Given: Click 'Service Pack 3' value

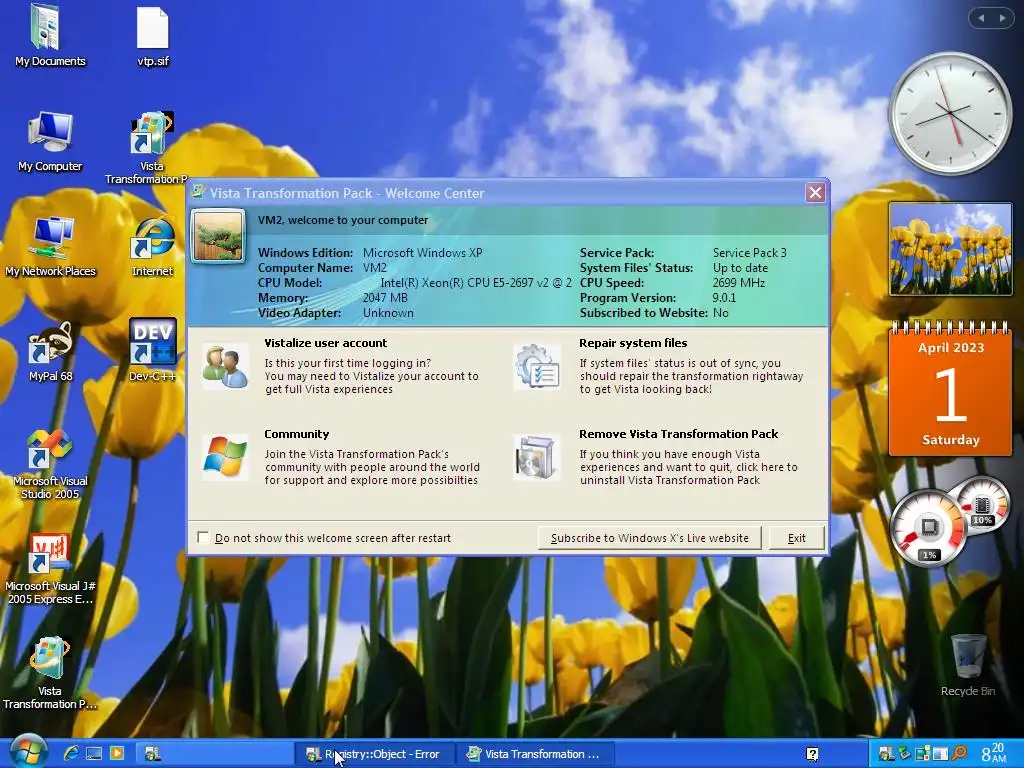Looking at the screenshot, I should [750, 253].
